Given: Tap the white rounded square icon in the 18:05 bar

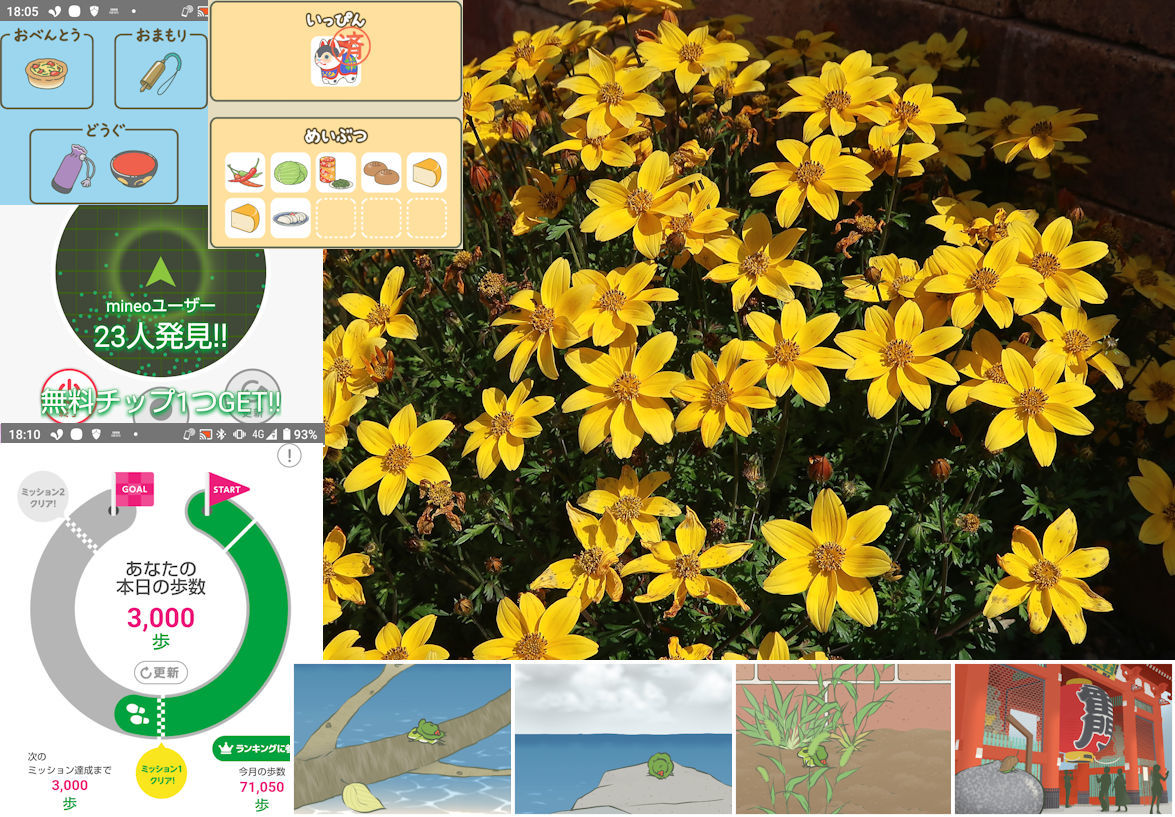Looking at the screenshot, I should tap(74, 11).
